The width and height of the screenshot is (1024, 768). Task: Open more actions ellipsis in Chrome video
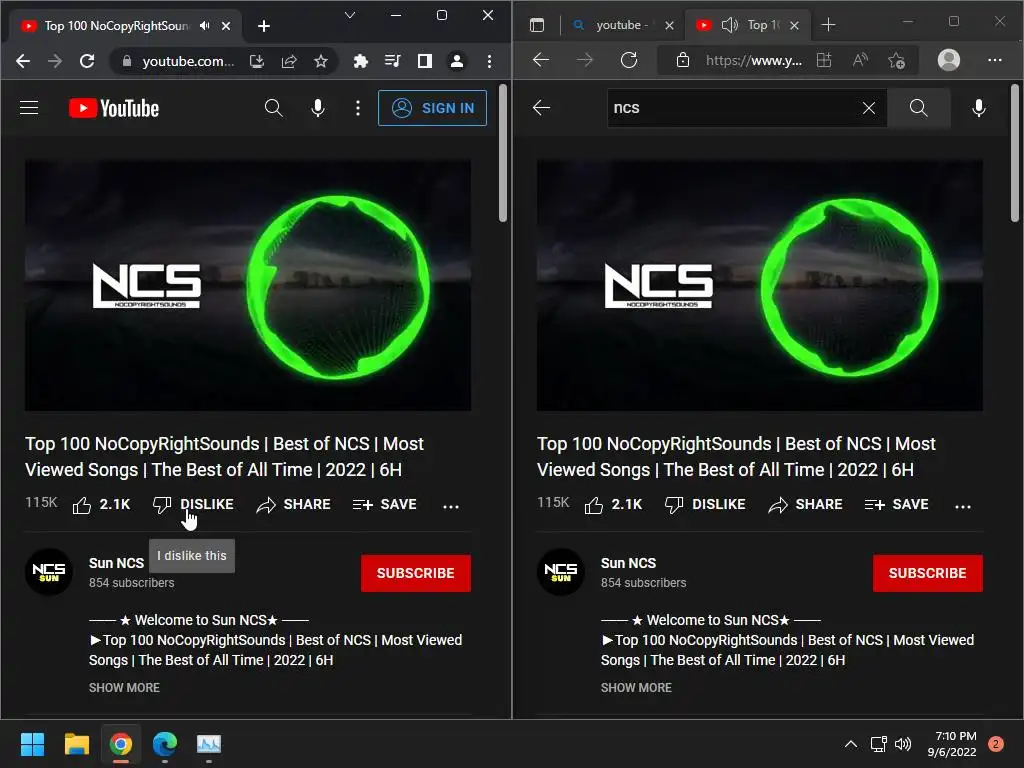(451, 506)
